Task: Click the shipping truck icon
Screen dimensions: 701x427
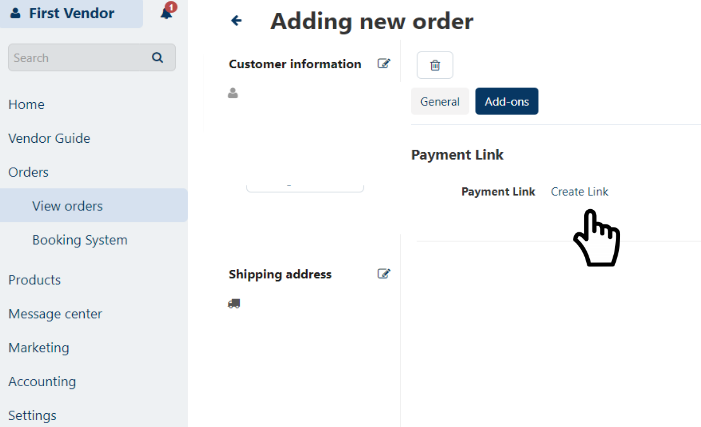Action: click(234, 303)
